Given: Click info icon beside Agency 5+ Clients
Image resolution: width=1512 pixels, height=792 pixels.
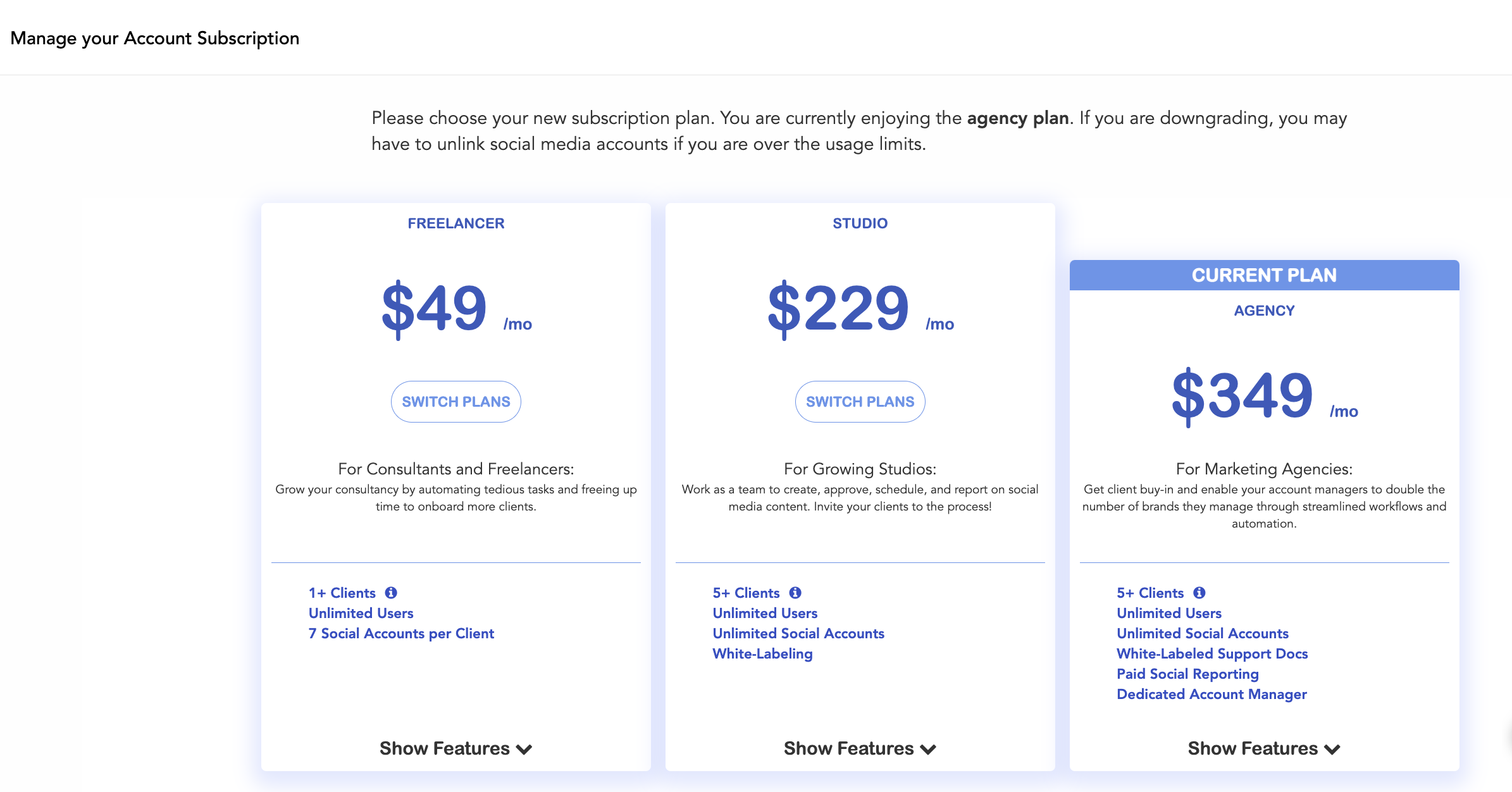Looking at the screenshot, I should [x=1199, y=593].
